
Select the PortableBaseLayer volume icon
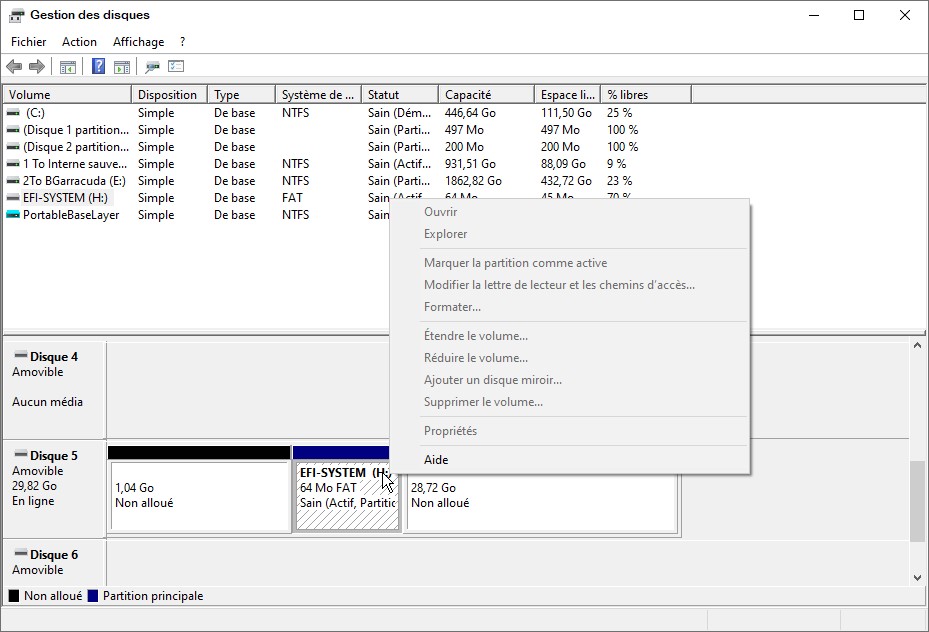coord(13,215)
